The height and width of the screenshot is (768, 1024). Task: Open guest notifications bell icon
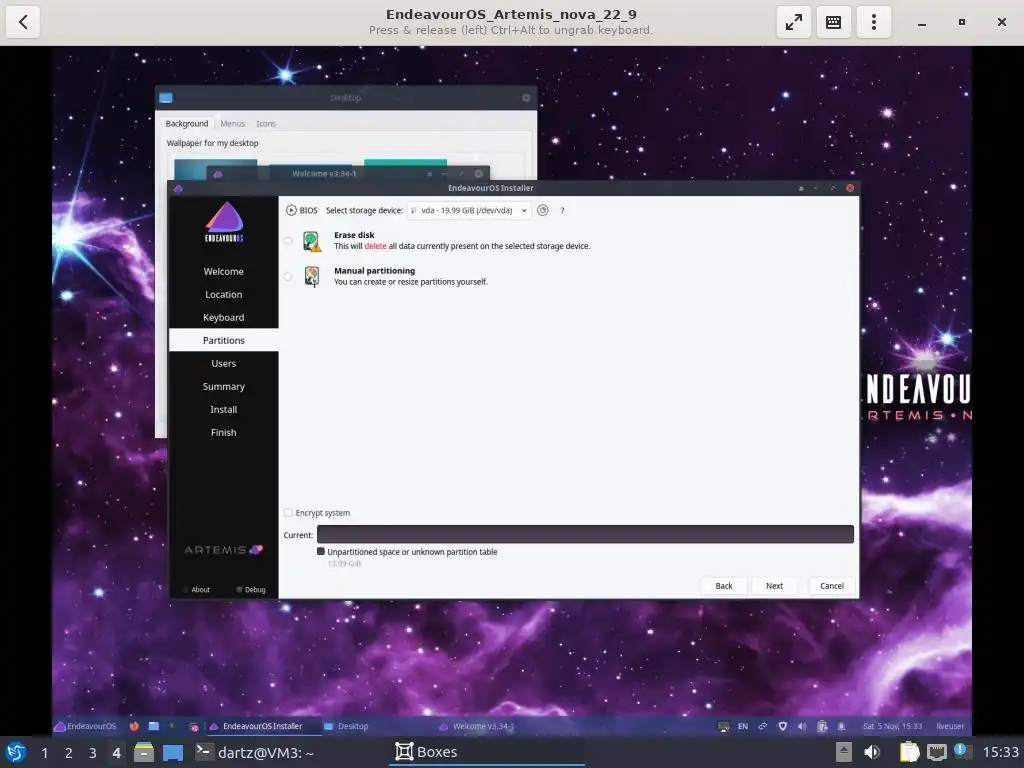[x=841, y=726]
